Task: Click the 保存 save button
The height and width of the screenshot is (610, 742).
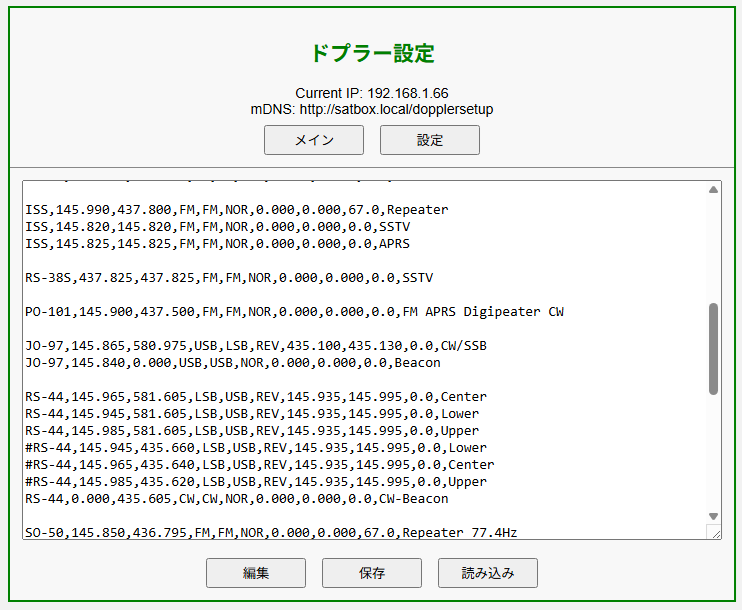Action: coord(371,573)
